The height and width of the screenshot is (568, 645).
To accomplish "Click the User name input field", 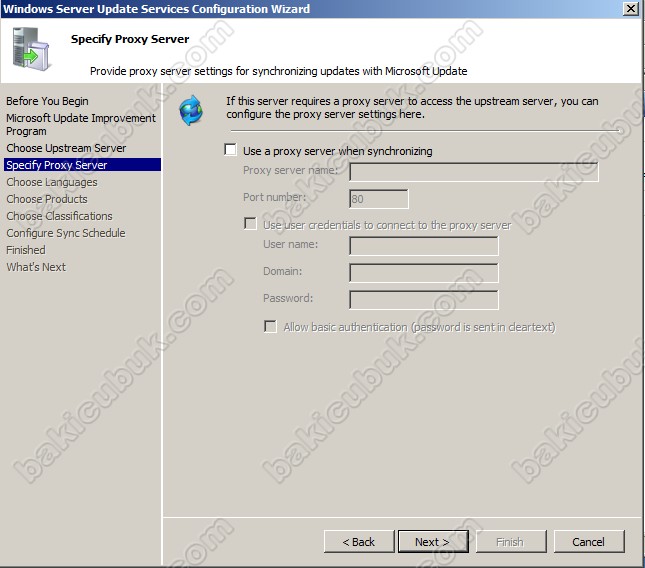I will click(x=424, y=246).
